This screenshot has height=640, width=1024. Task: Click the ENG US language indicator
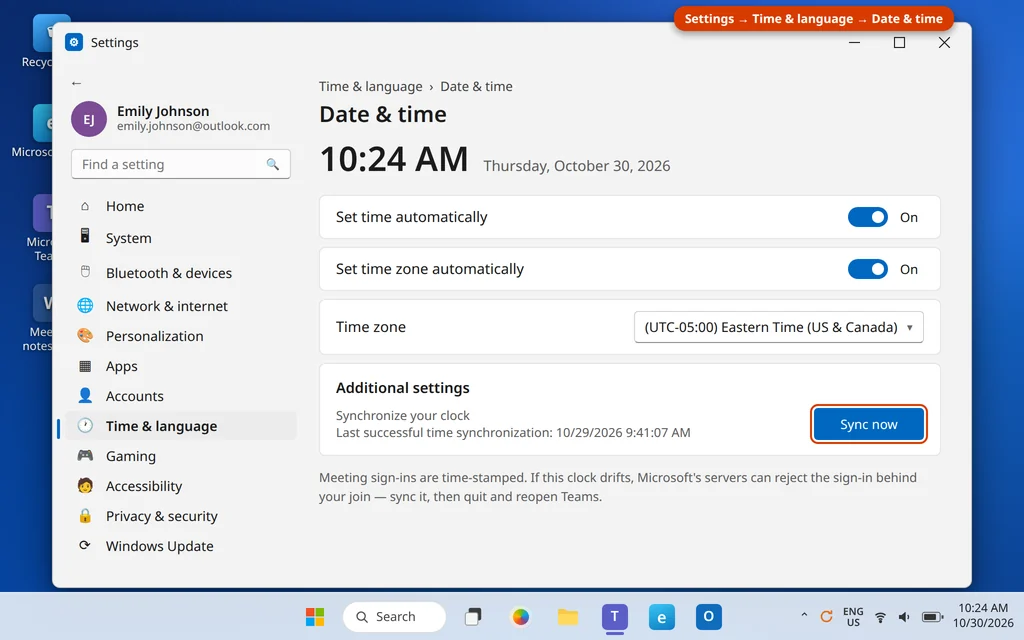[x=853, y=616]
